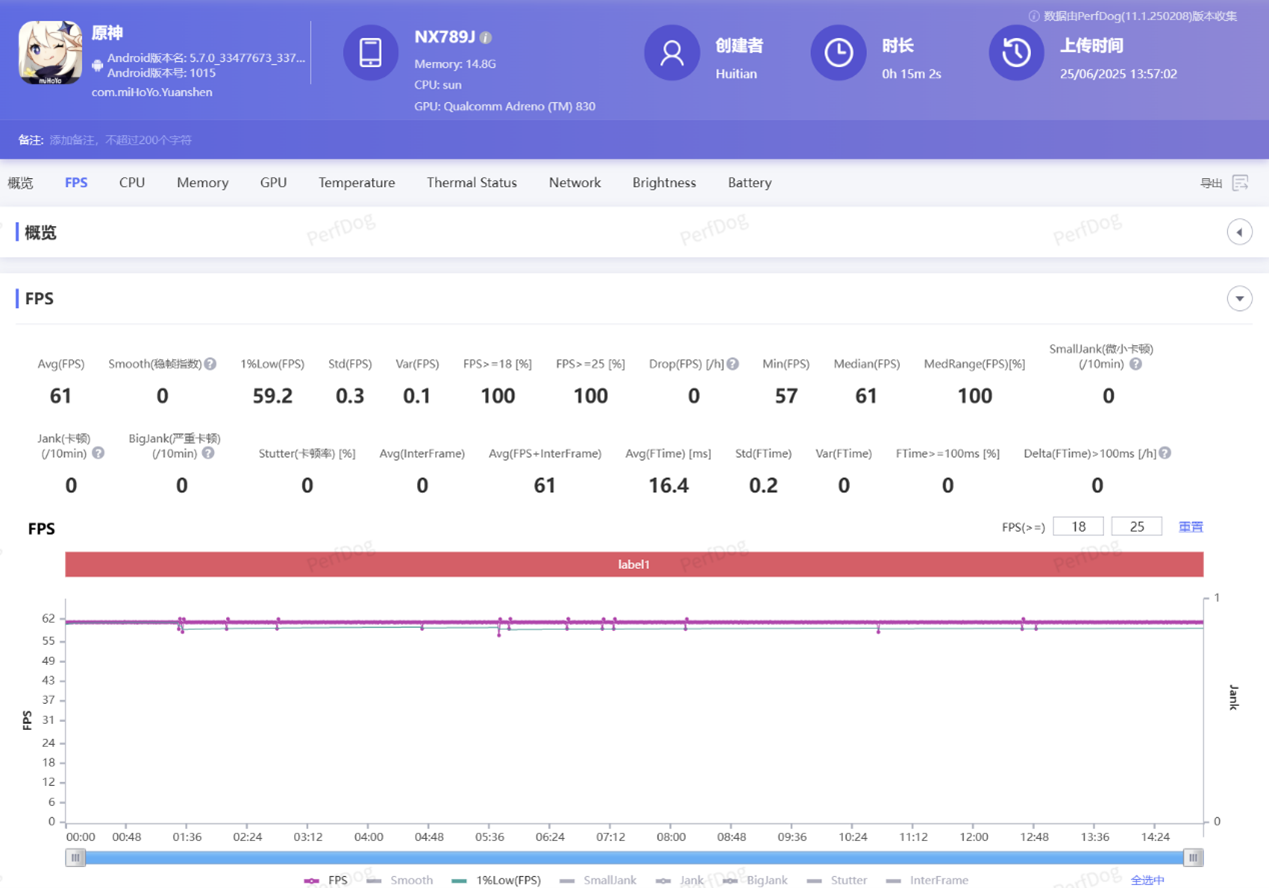The width and height of the screenshot is (1269, 888).
Task: Open the Battery tab
Action: coord(750,183)
